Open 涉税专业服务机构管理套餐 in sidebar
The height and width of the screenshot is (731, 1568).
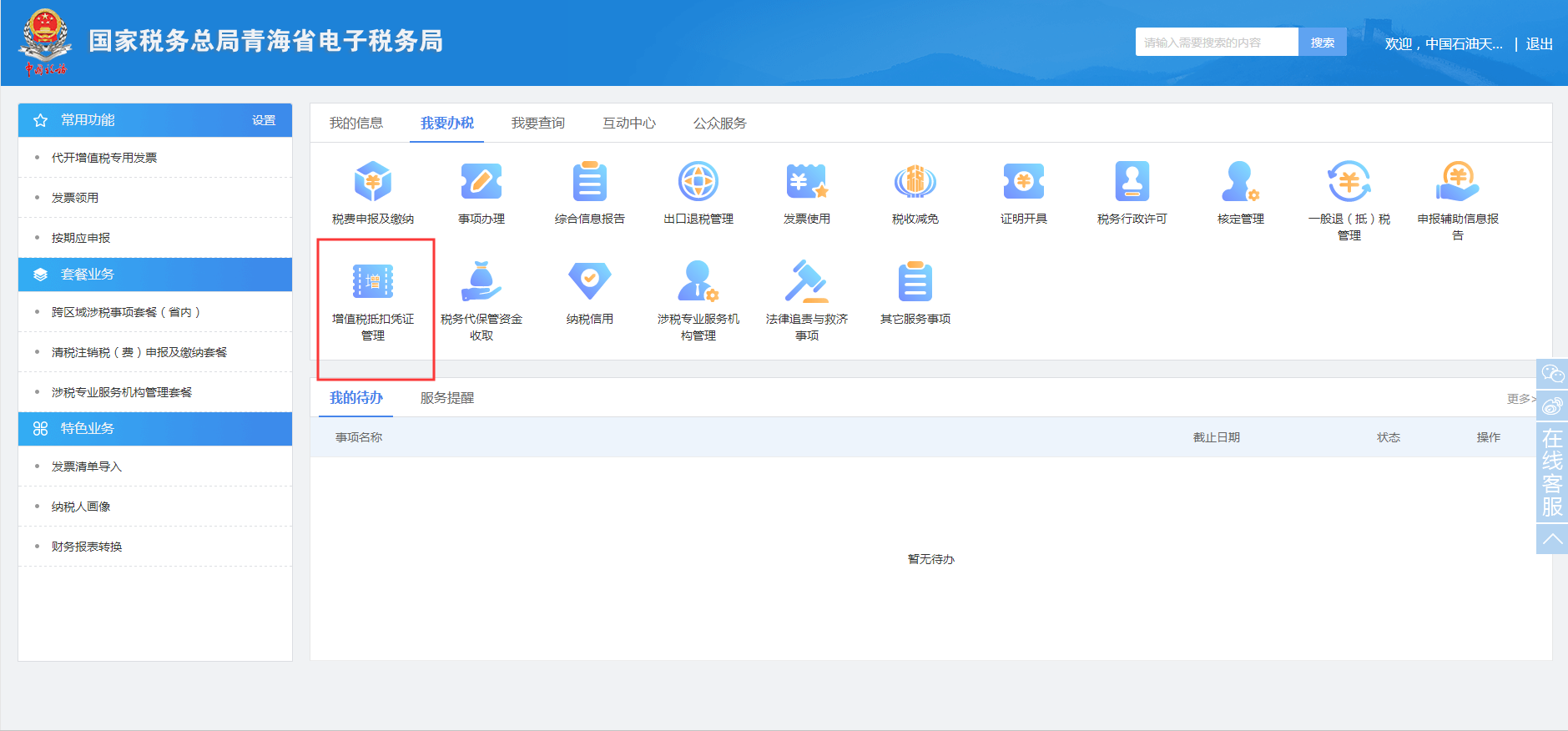[x=122, y=392]
